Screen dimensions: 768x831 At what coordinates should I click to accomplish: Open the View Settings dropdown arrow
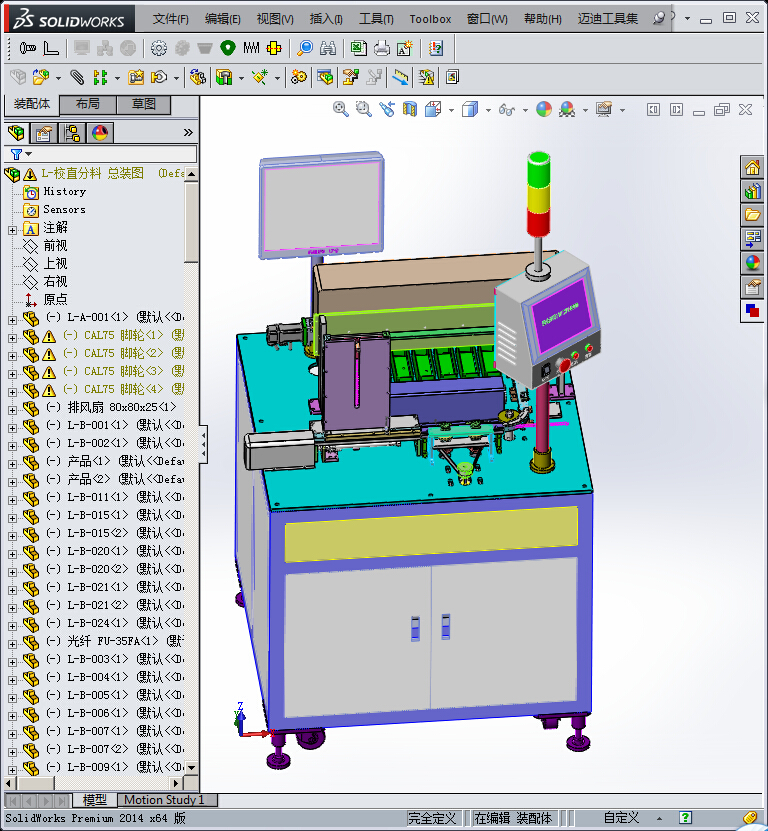[x=622, y=110]
